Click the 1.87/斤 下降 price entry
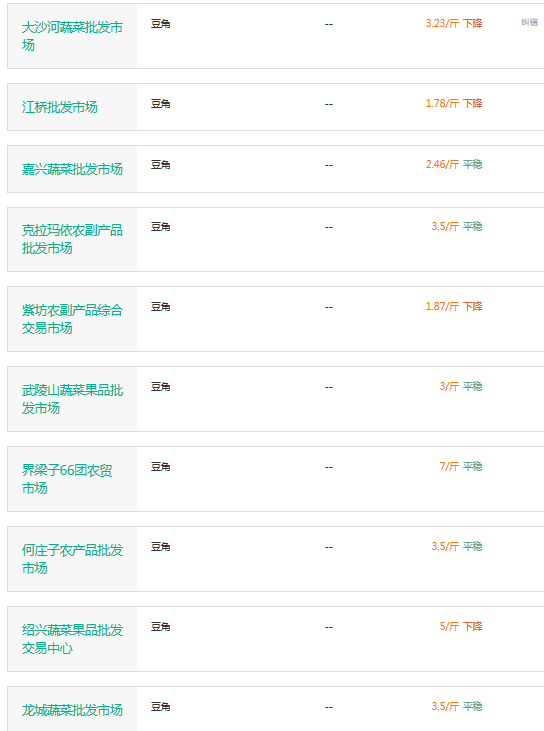 click(x=454, y=306)
